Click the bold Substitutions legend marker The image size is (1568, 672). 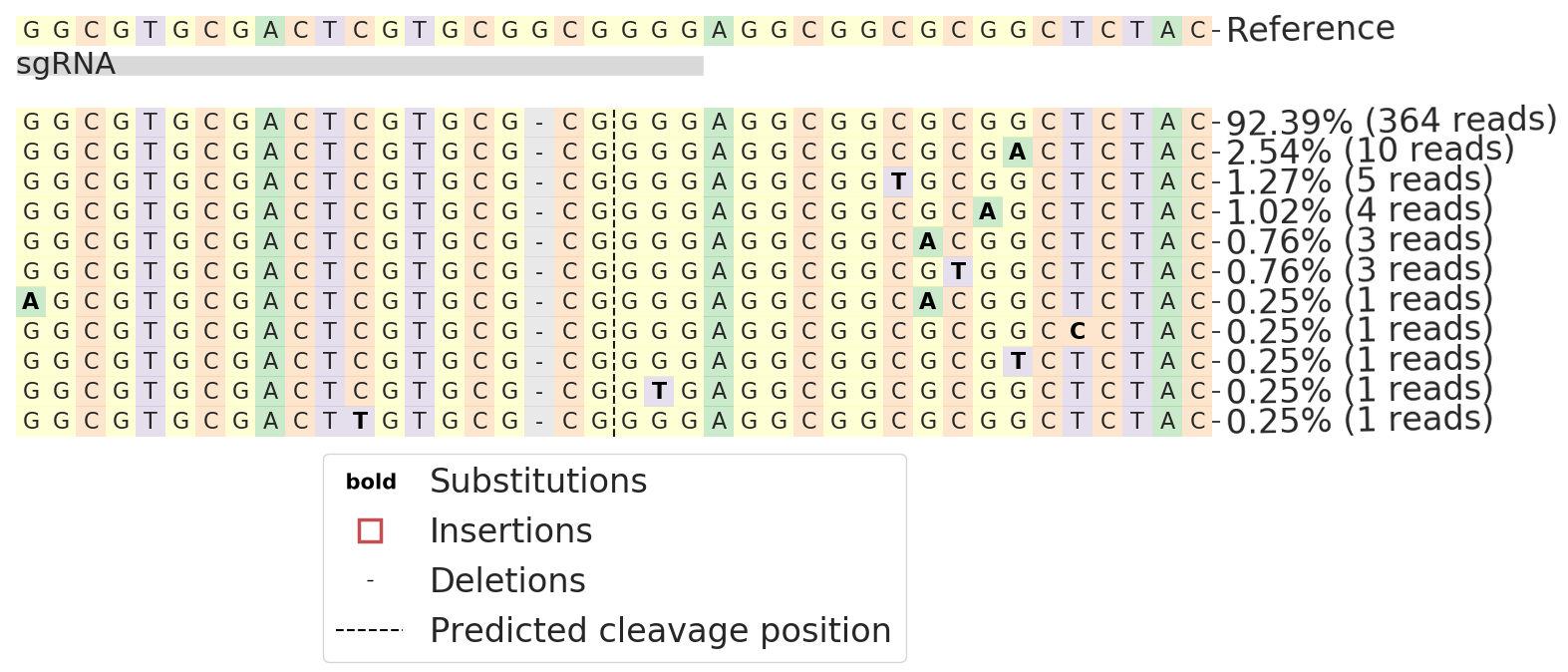pos(371,482)
